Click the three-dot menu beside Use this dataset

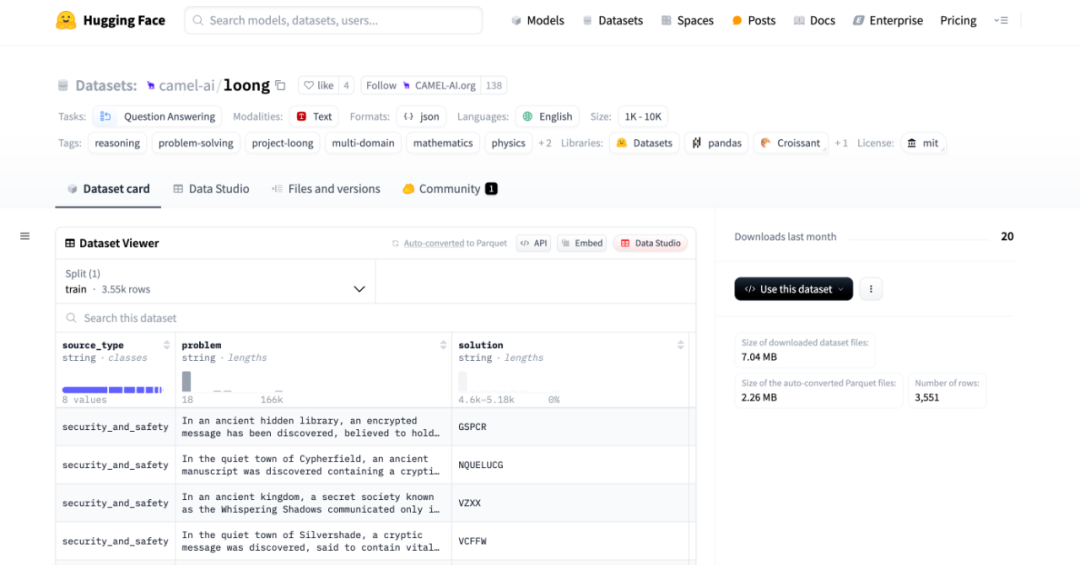click(x=871, y=289)
